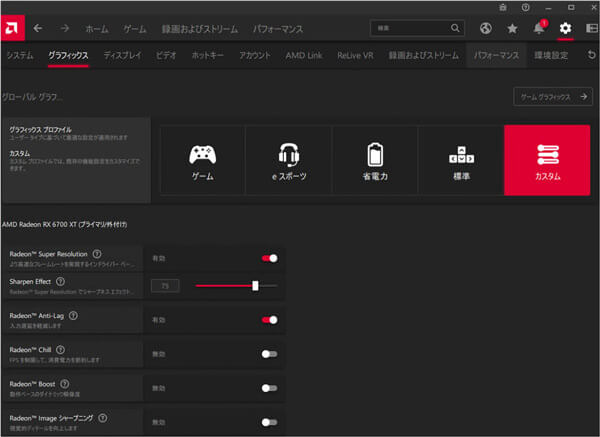Click into the search field
Image resolution: width=600 pixels, height=437 pixels.
(417, 28)
